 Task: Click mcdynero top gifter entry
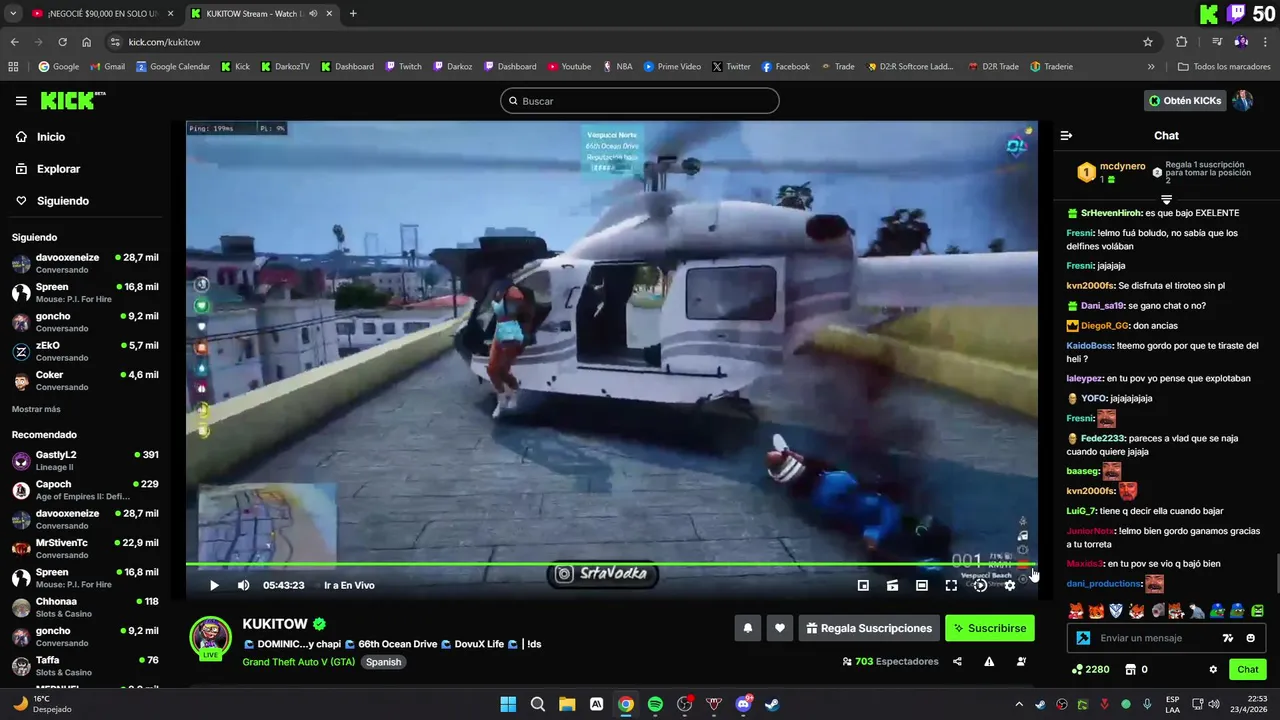tap(1111, 172)
